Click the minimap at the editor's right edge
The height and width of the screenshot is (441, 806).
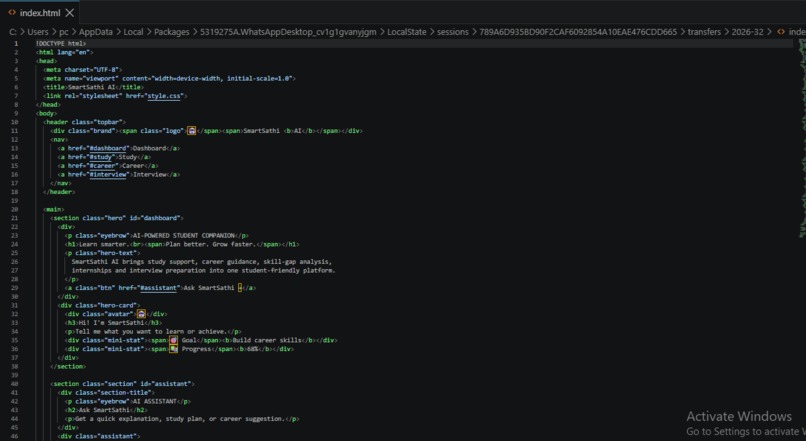coord(802,139)
